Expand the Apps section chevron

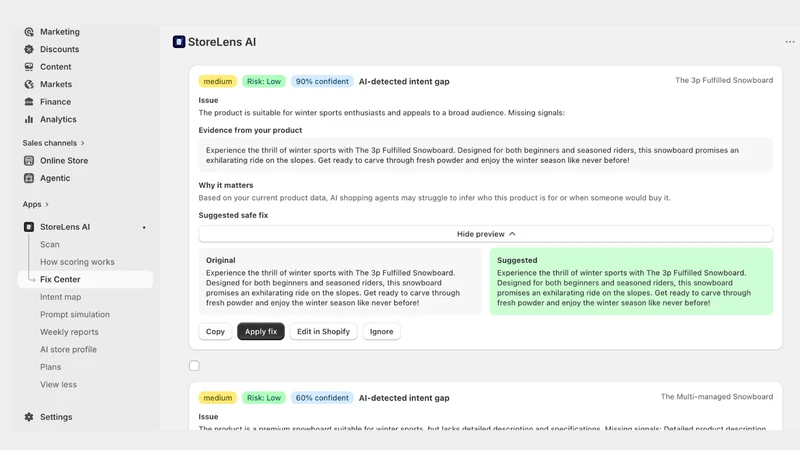pyautogui.click(x=47, y=204)
